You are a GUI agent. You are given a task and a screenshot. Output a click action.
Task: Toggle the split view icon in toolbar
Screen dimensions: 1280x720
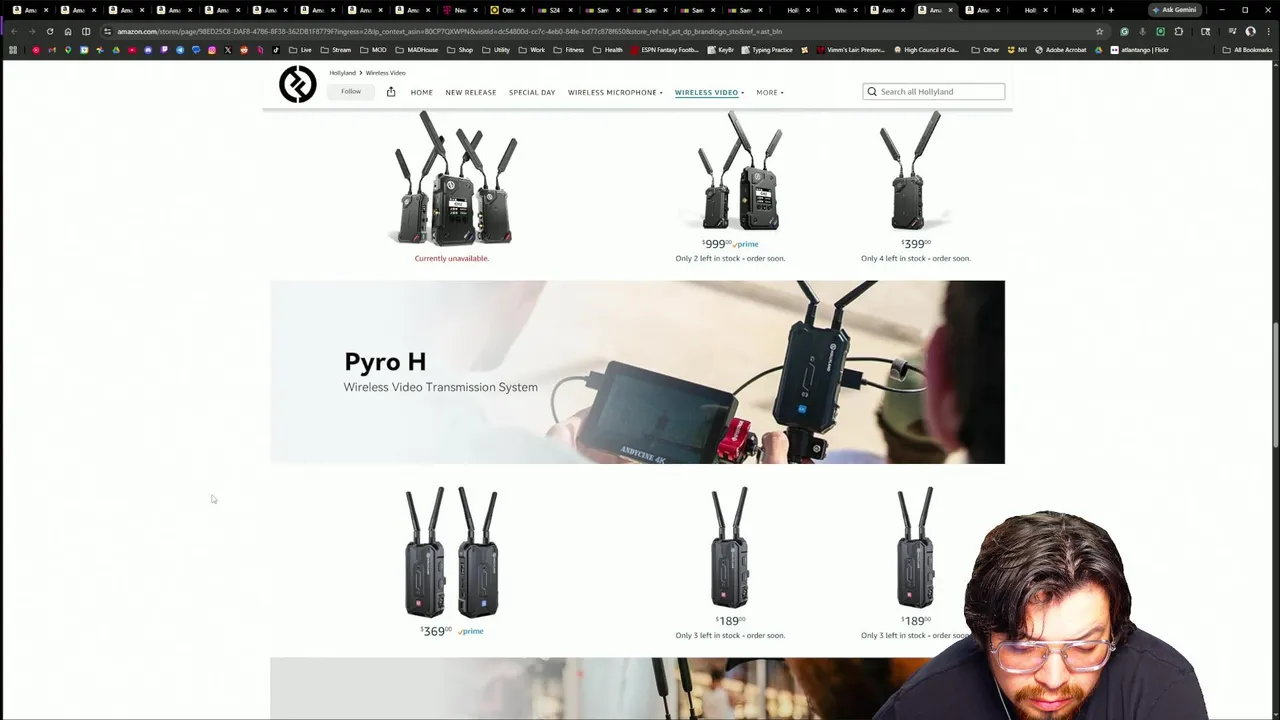(x=86, y=31)
